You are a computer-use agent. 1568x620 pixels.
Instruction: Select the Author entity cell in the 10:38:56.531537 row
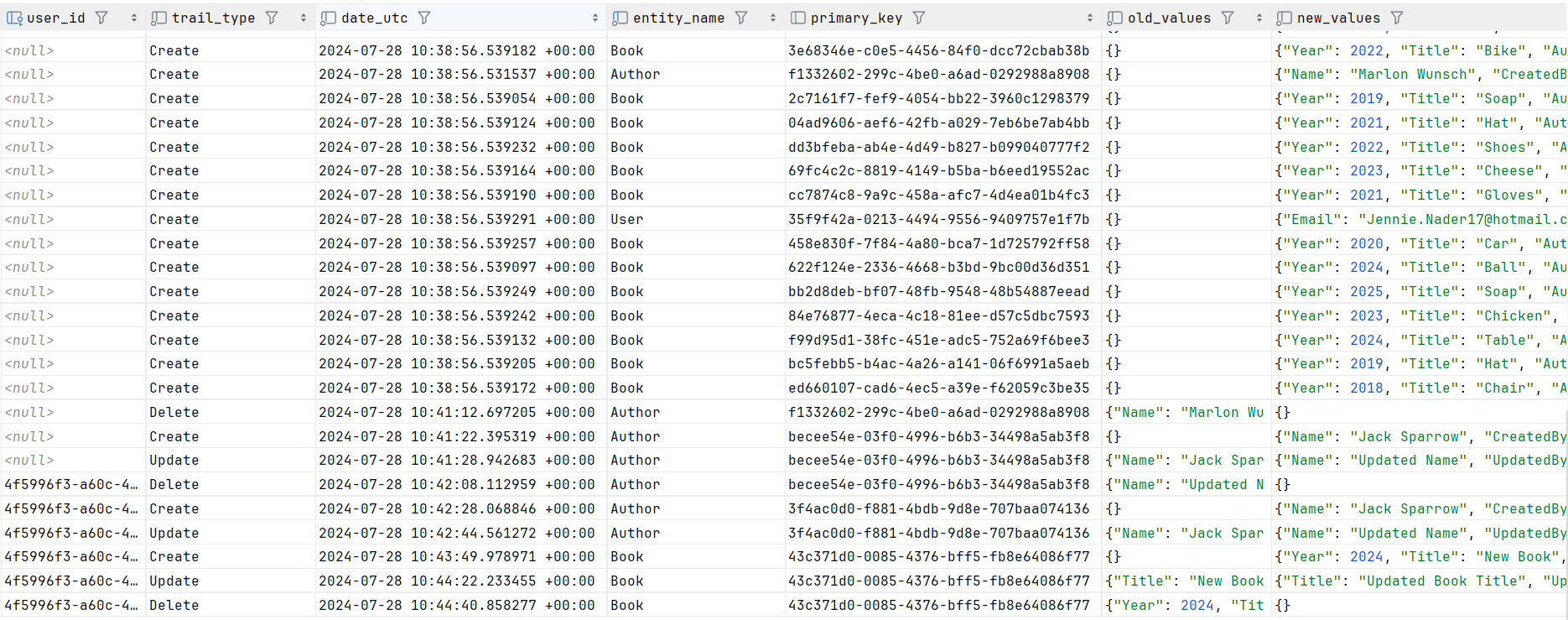(696, 74)
